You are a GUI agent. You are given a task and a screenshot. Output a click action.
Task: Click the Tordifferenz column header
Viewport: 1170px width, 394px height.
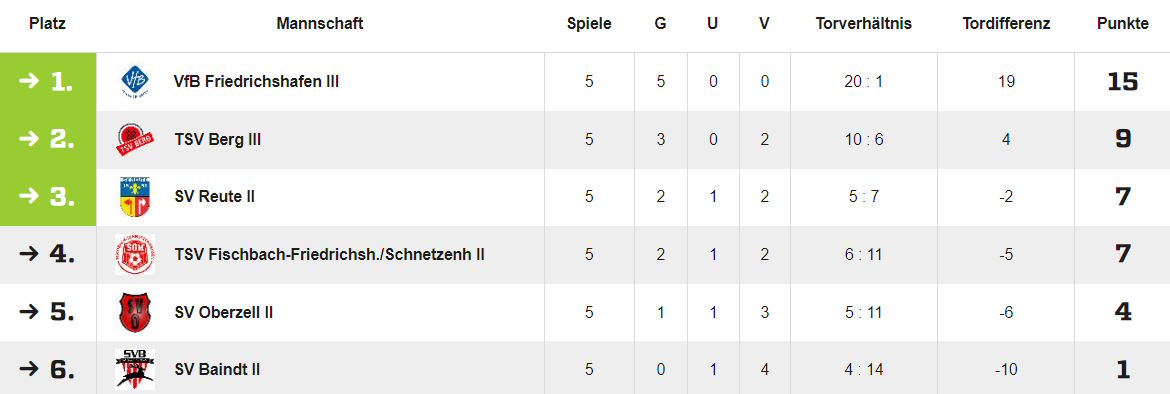(x=1006, y=24)
